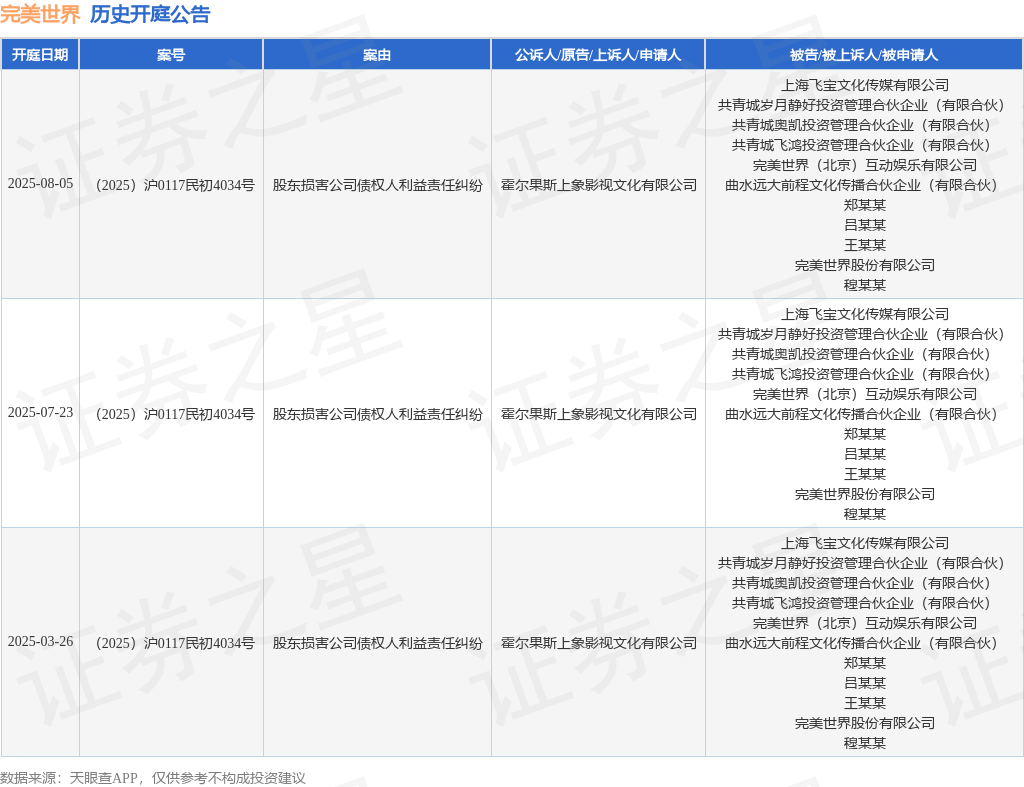
Task: Click 共青城岁月静好投资管理合伙企业 in the 2025-03-26 row
Action: pos(823,563)
